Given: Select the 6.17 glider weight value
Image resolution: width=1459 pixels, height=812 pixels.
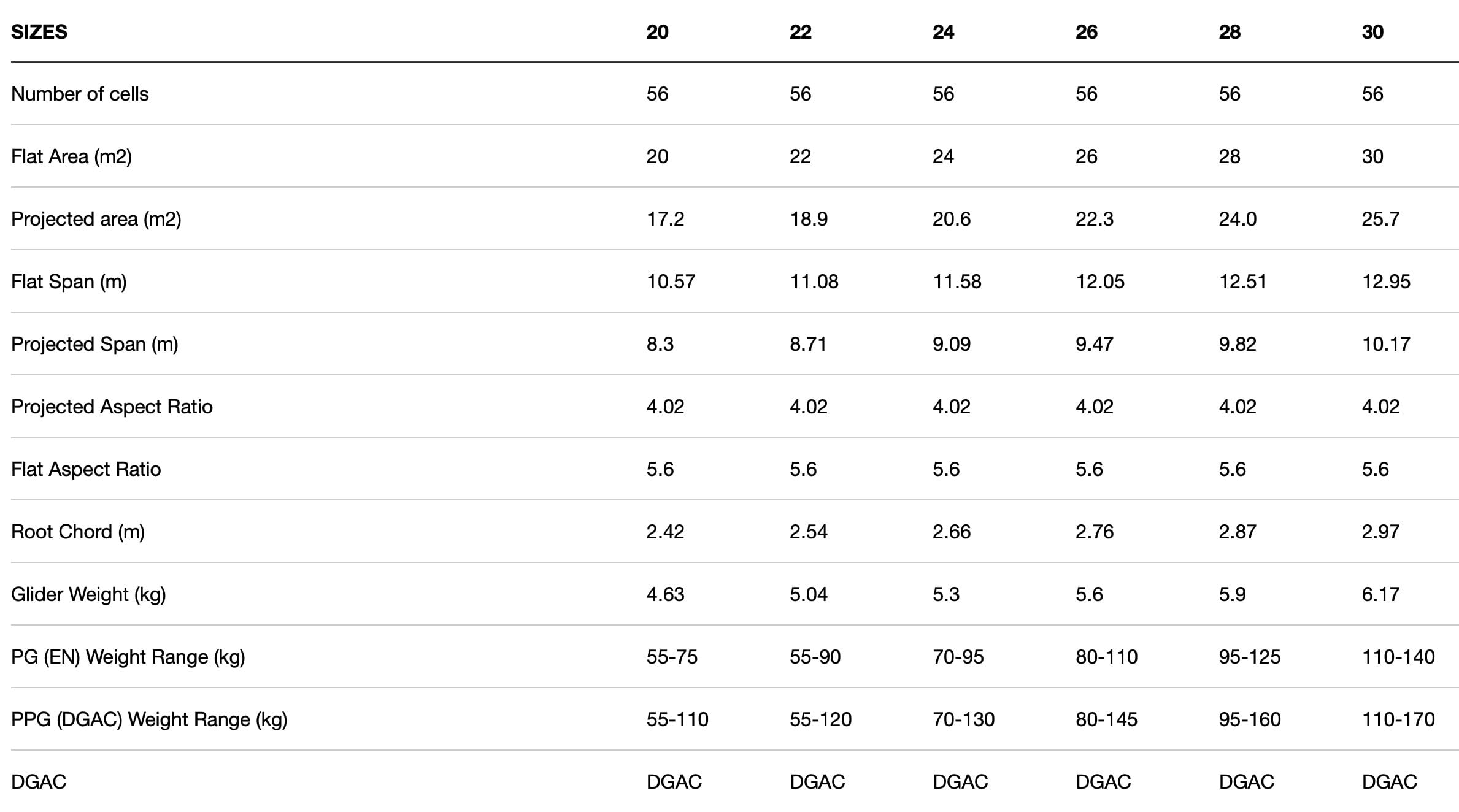Looking at the screenshot, I should tap(1380, 594).
